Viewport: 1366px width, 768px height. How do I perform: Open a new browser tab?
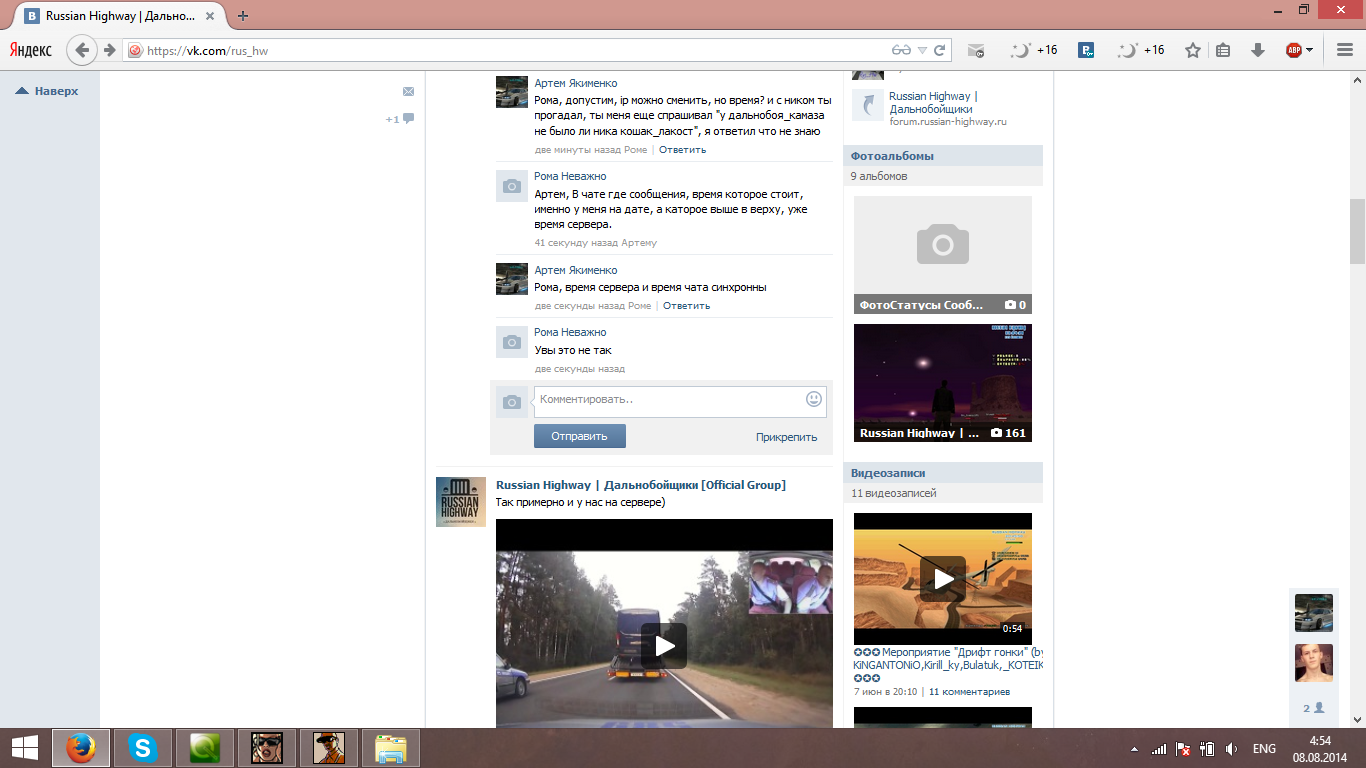[x=243, y=16]
